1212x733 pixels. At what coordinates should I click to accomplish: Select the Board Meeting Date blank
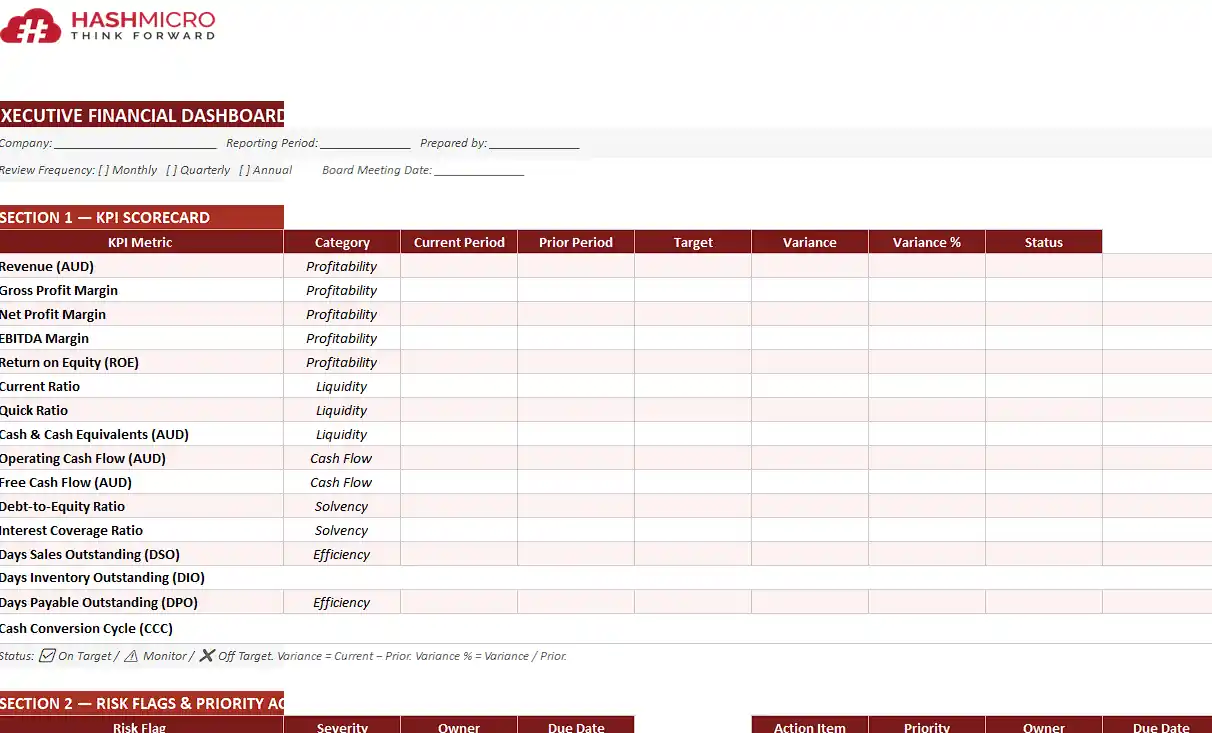[x=478, y=171]
